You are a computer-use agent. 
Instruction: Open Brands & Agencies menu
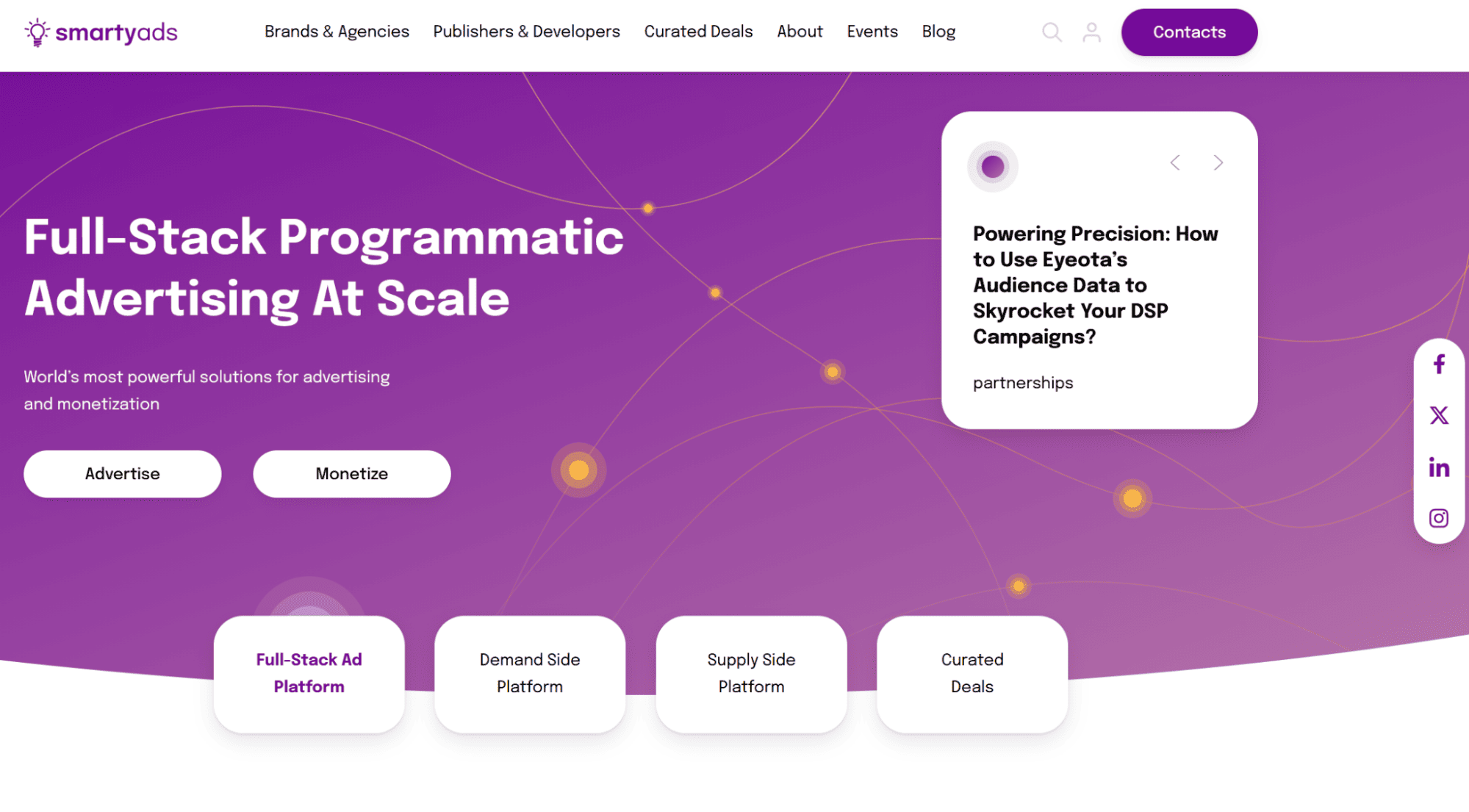click(337, 32)
